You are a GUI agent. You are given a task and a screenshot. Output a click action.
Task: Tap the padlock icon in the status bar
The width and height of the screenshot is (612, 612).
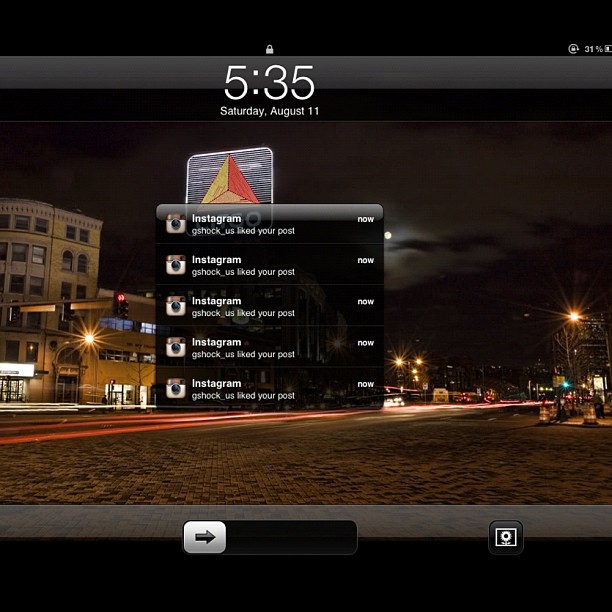[269, 49]
